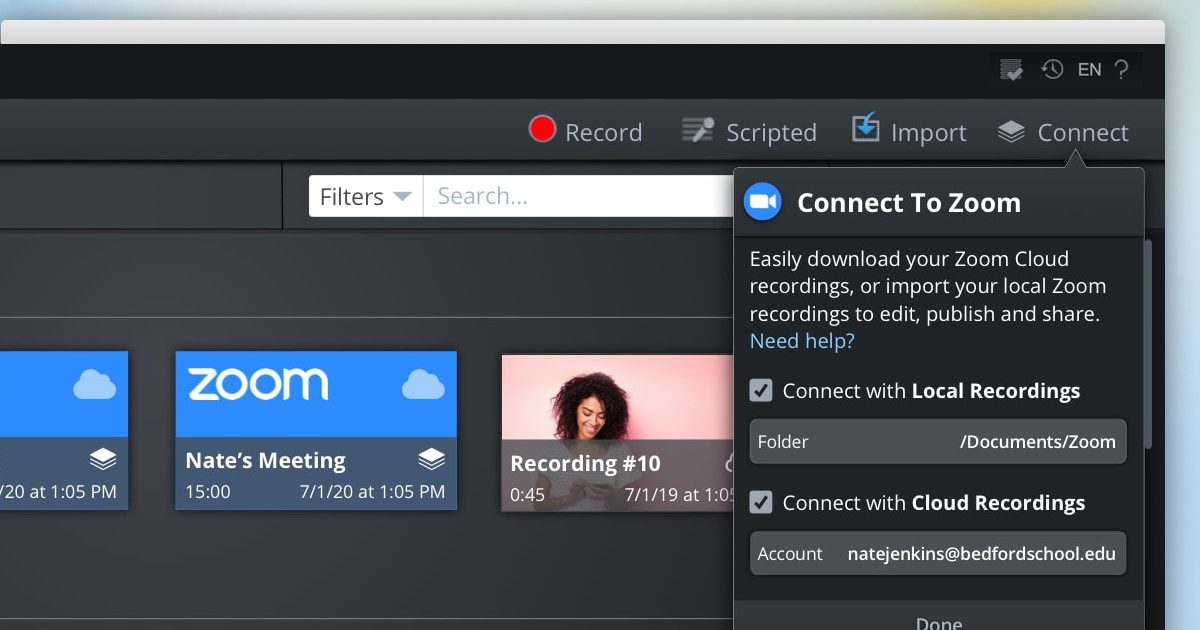The height and width of the screenshot is (630, 1200).
Task: Click the Folder path /Documents/Zoom field
Action: (938, 441)
